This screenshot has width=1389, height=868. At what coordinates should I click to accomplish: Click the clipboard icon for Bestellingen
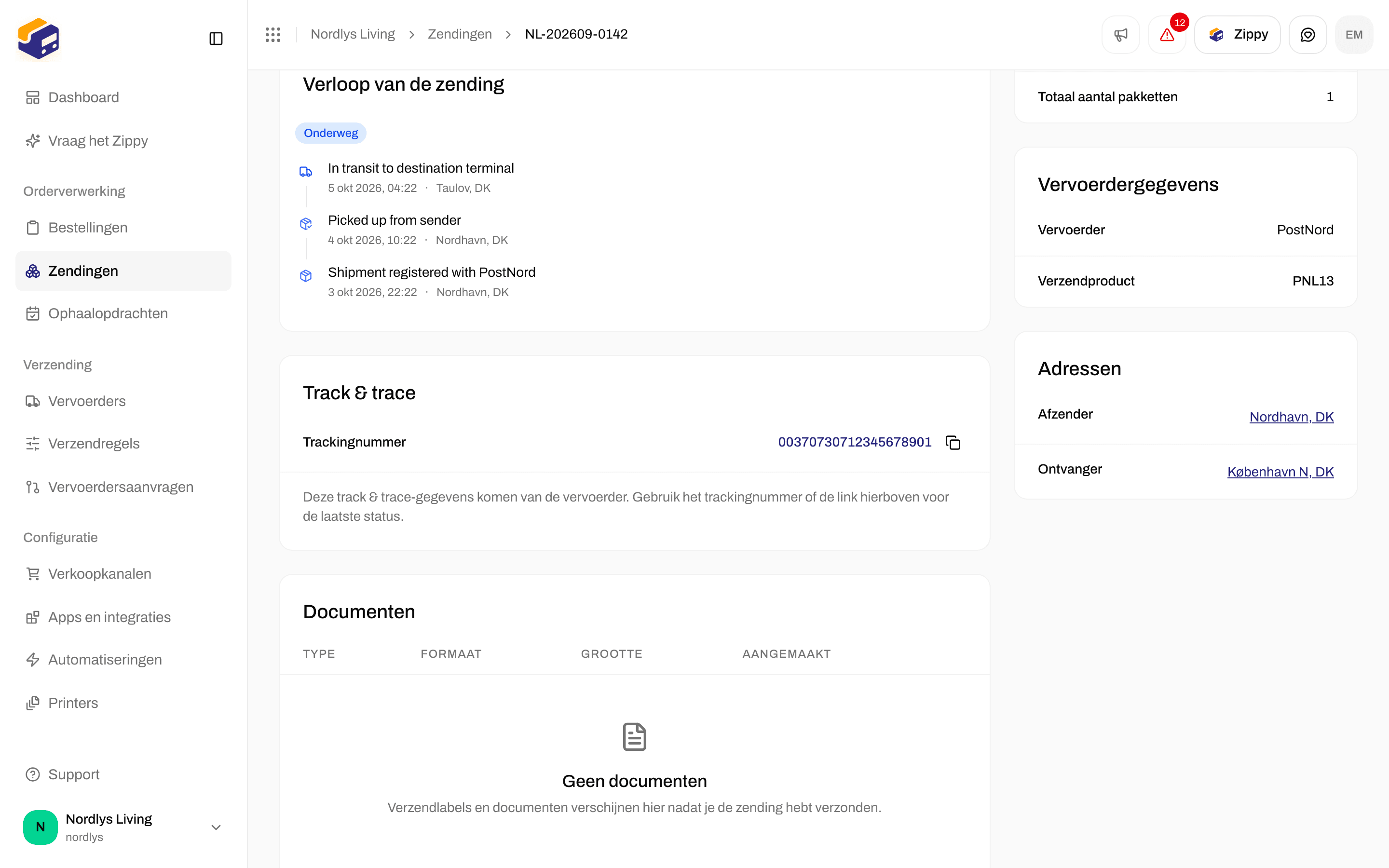coord(33,227)
